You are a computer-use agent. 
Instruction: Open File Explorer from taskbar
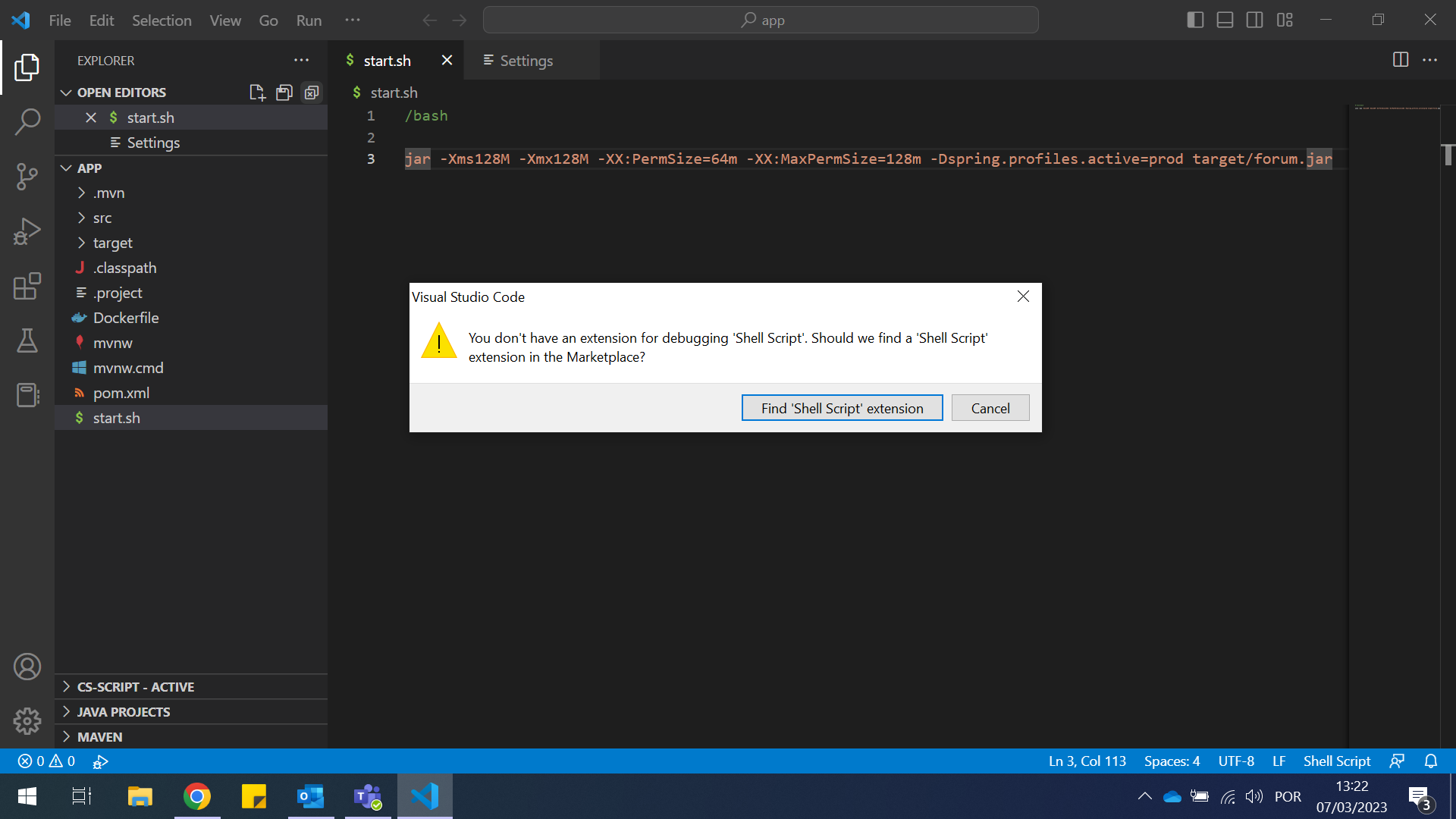coord(140,796)
